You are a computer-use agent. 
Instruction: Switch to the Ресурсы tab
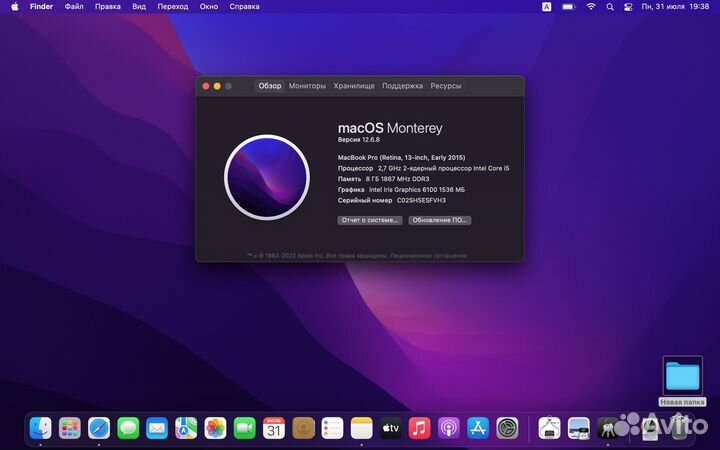point(445,86)
